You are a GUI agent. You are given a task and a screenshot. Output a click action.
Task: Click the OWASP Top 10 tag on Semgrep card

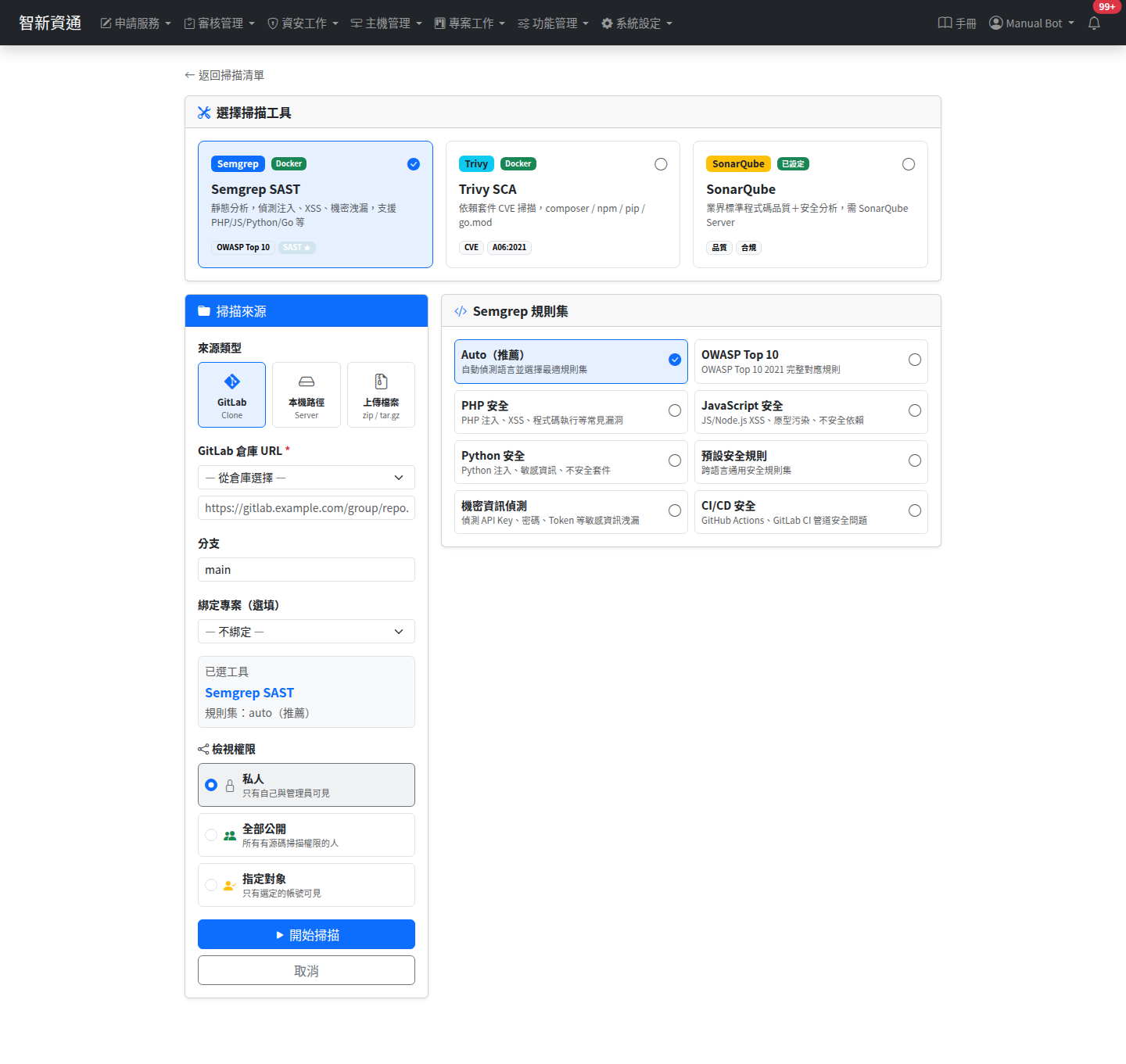[243, 247]
